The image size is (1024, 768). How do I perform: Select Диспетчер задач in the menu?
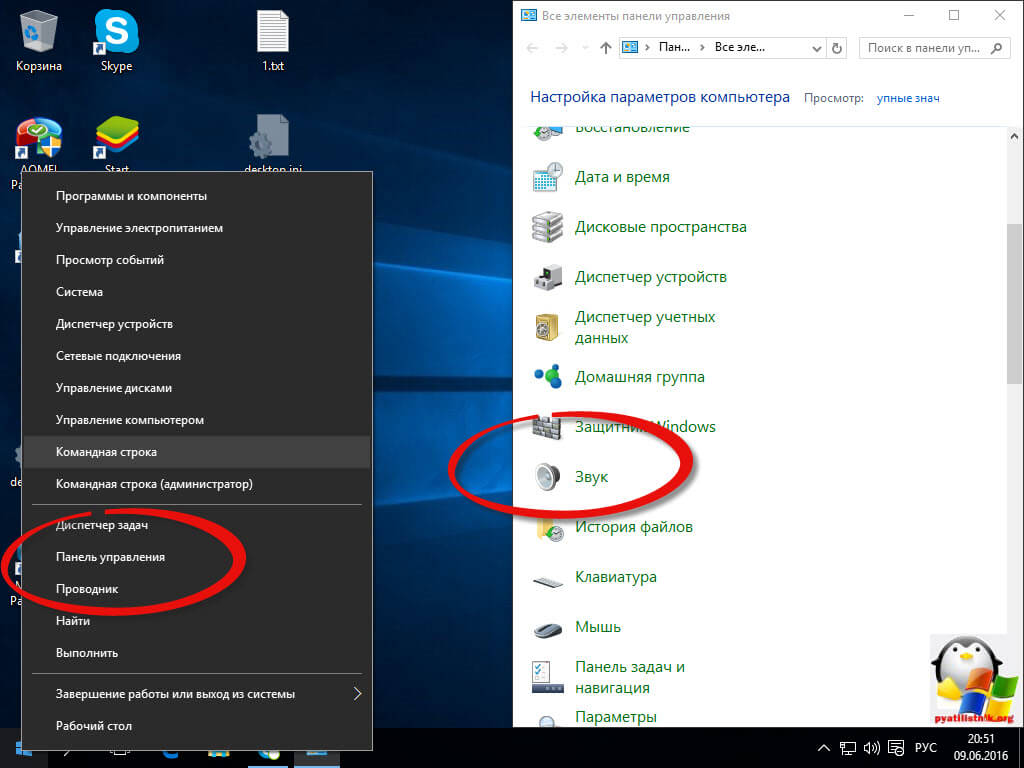click(102, 525)
